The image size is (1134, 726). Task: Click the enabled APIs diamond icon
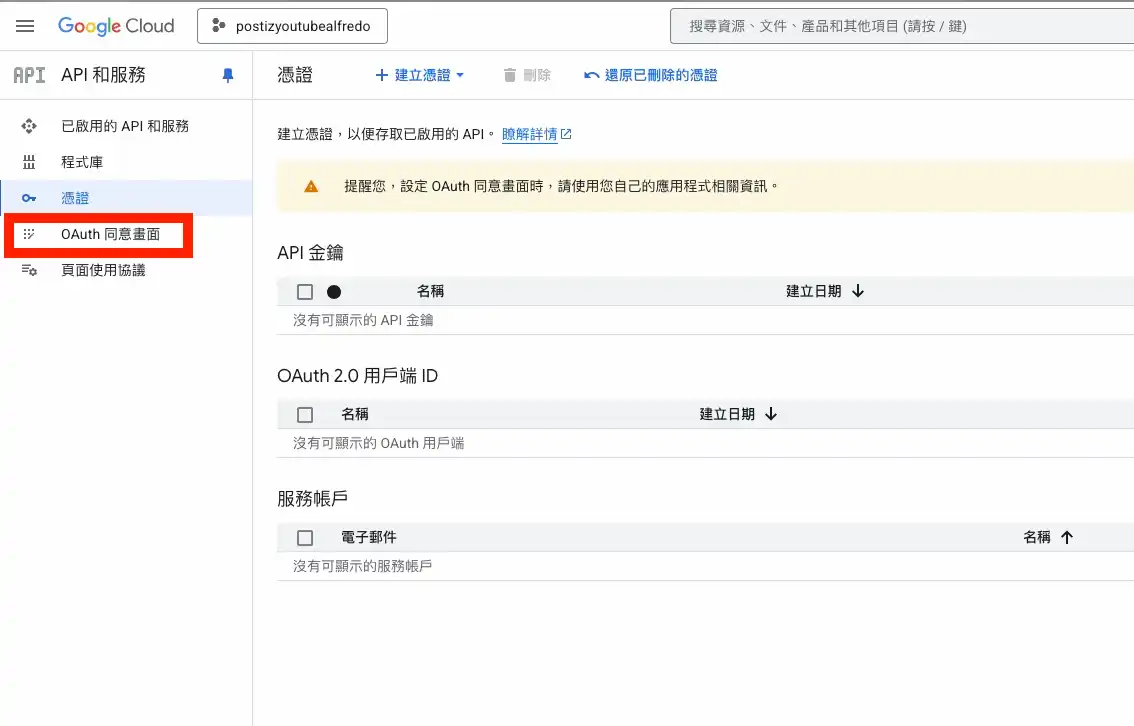pyautogui.click(x=29, y=127)
